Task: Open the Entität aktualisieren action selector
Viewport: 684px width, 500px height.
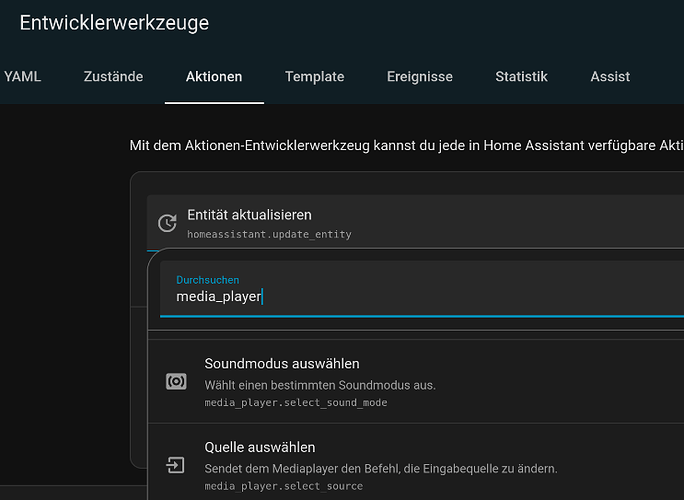Action: click(x=415, y=223)
